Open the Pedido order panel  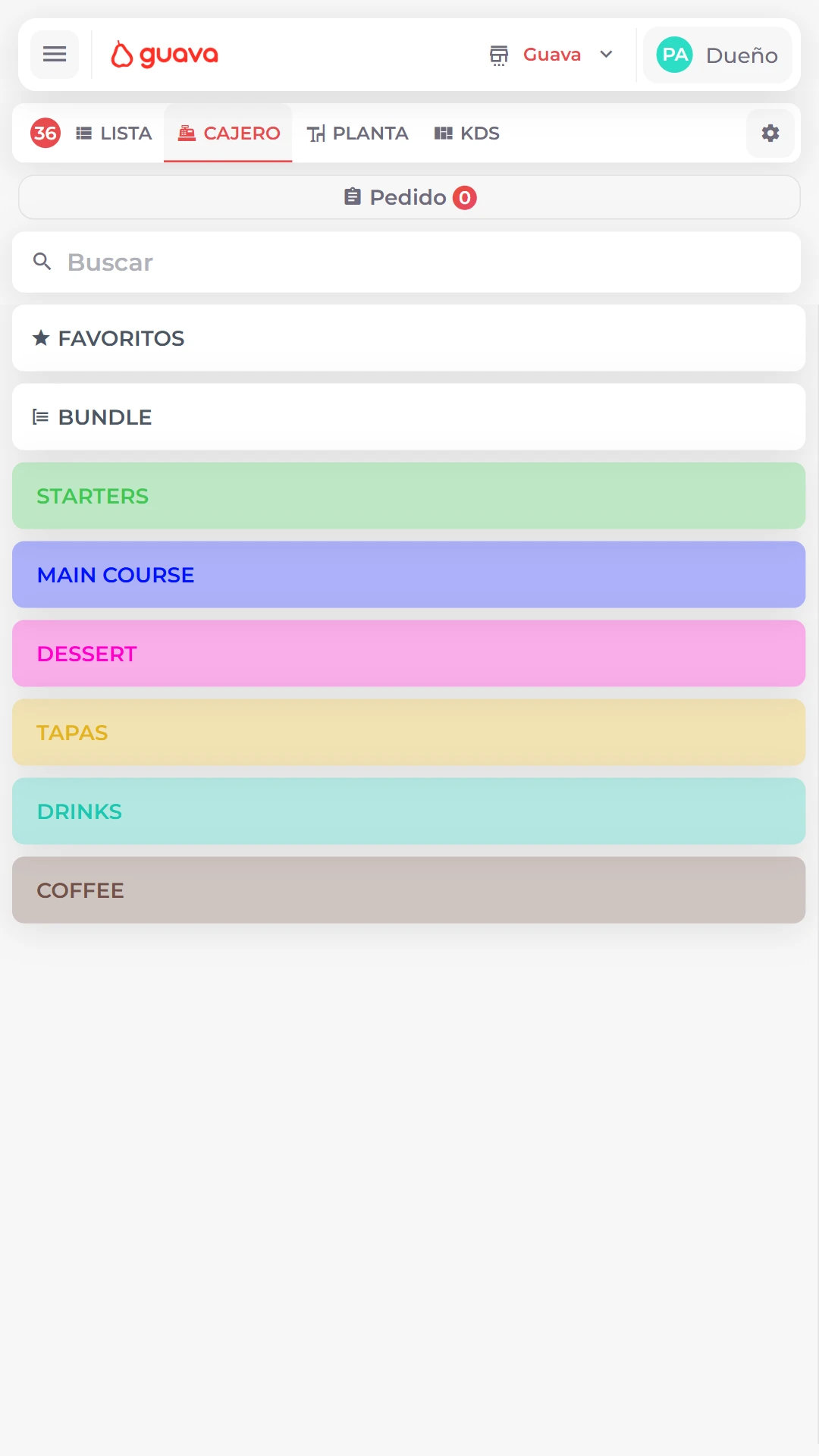(x=409, y=196)
